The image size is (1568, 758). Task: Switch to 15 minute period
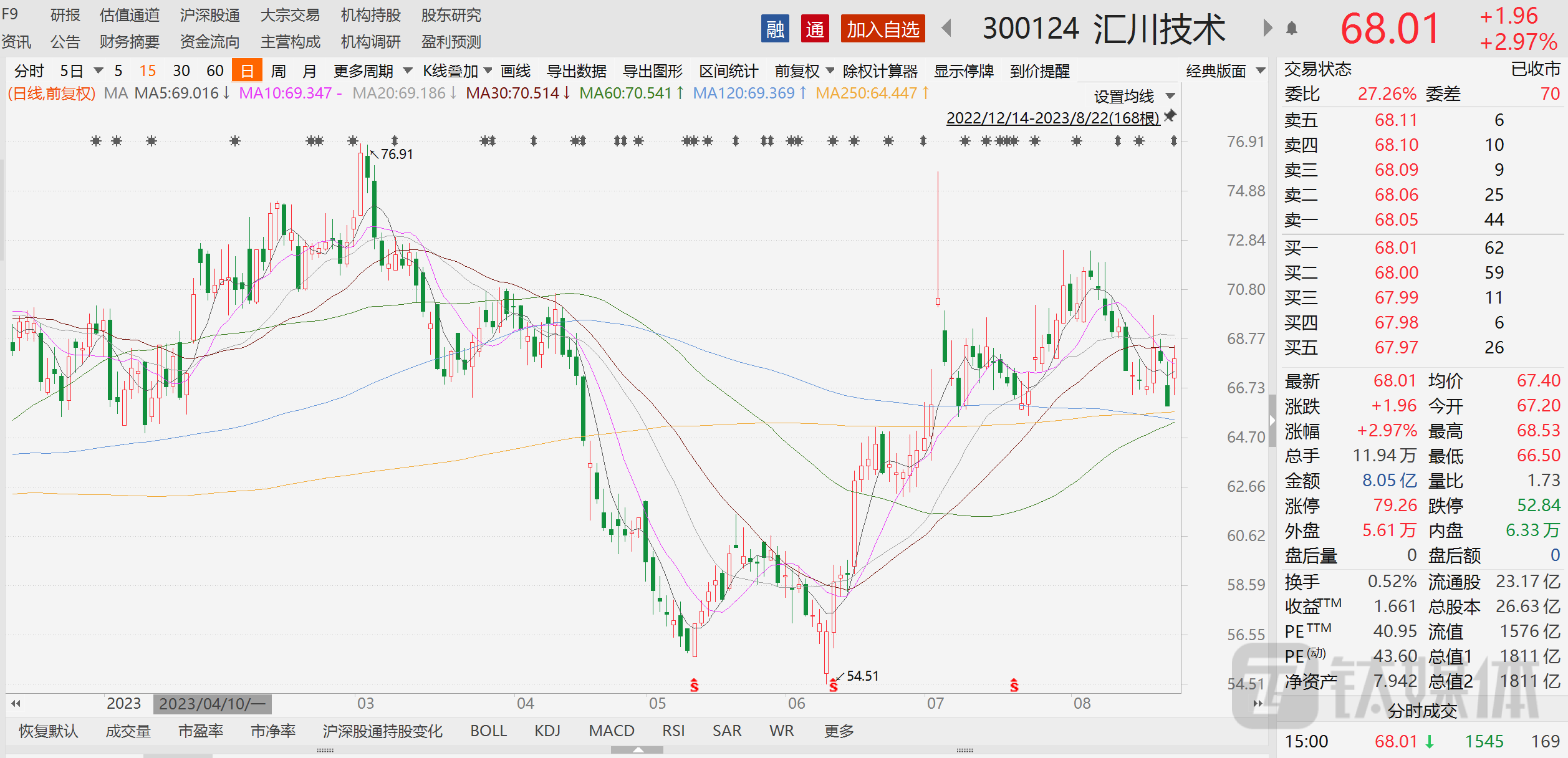pyautogui.click(x=148, y=71)
